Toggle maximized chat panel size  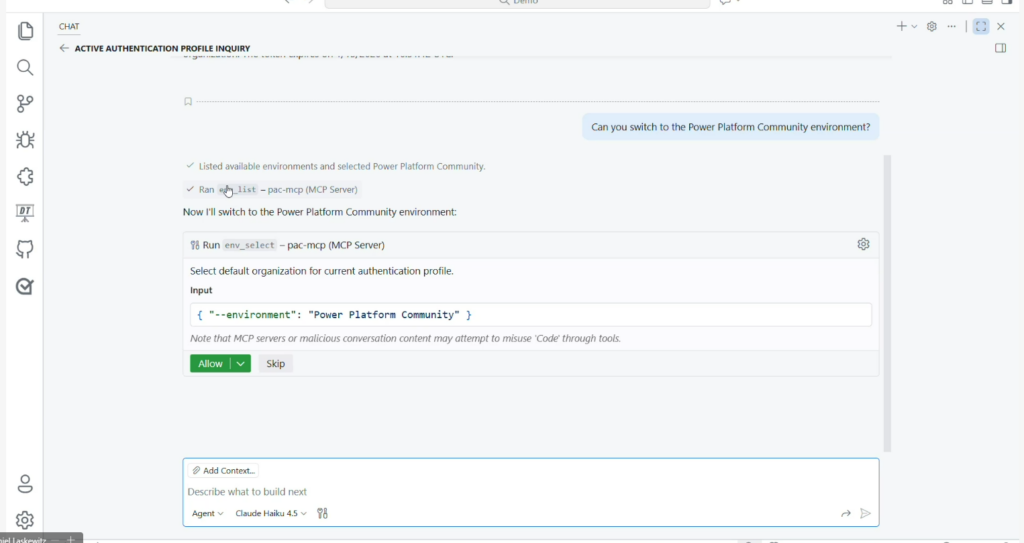coord(981,26)
